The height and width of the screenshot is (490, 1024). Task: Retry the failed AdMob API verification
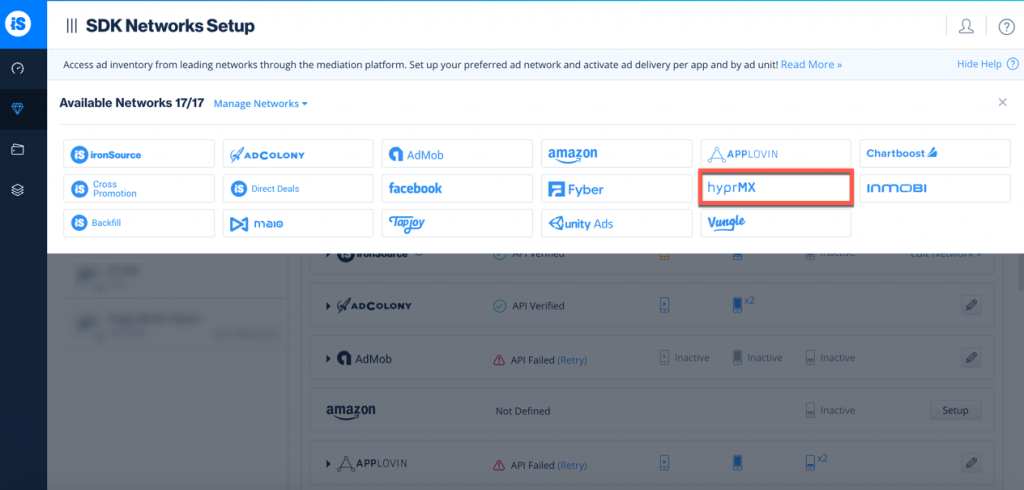click(x=572, y=358)
